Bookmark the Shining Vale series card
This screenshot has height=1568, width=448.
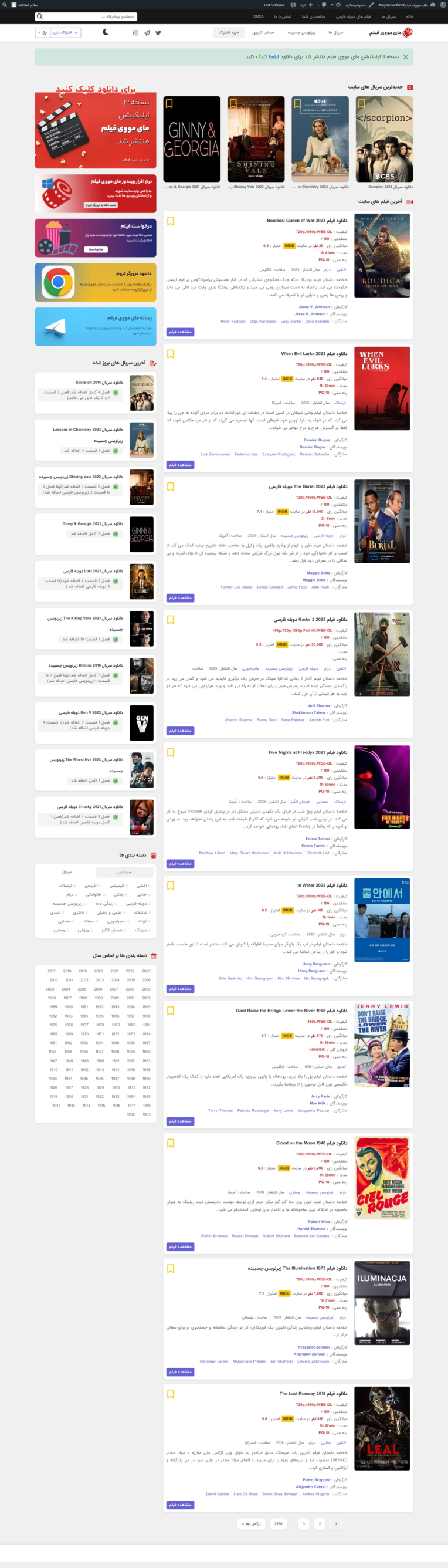point(233,103)
